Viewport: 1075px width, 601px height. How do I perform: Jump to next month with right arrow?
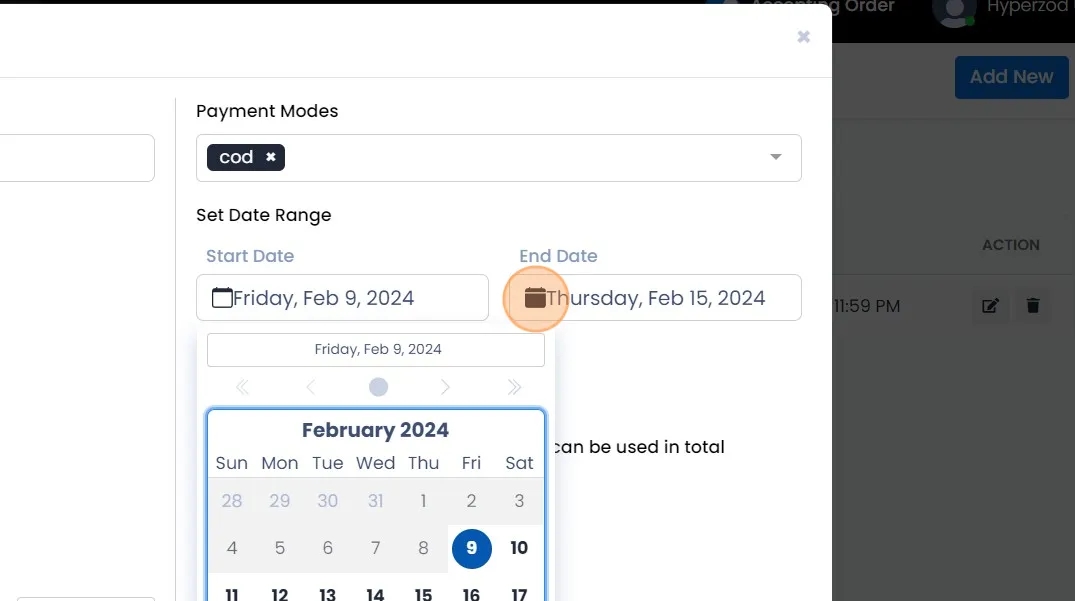[446, 387]
